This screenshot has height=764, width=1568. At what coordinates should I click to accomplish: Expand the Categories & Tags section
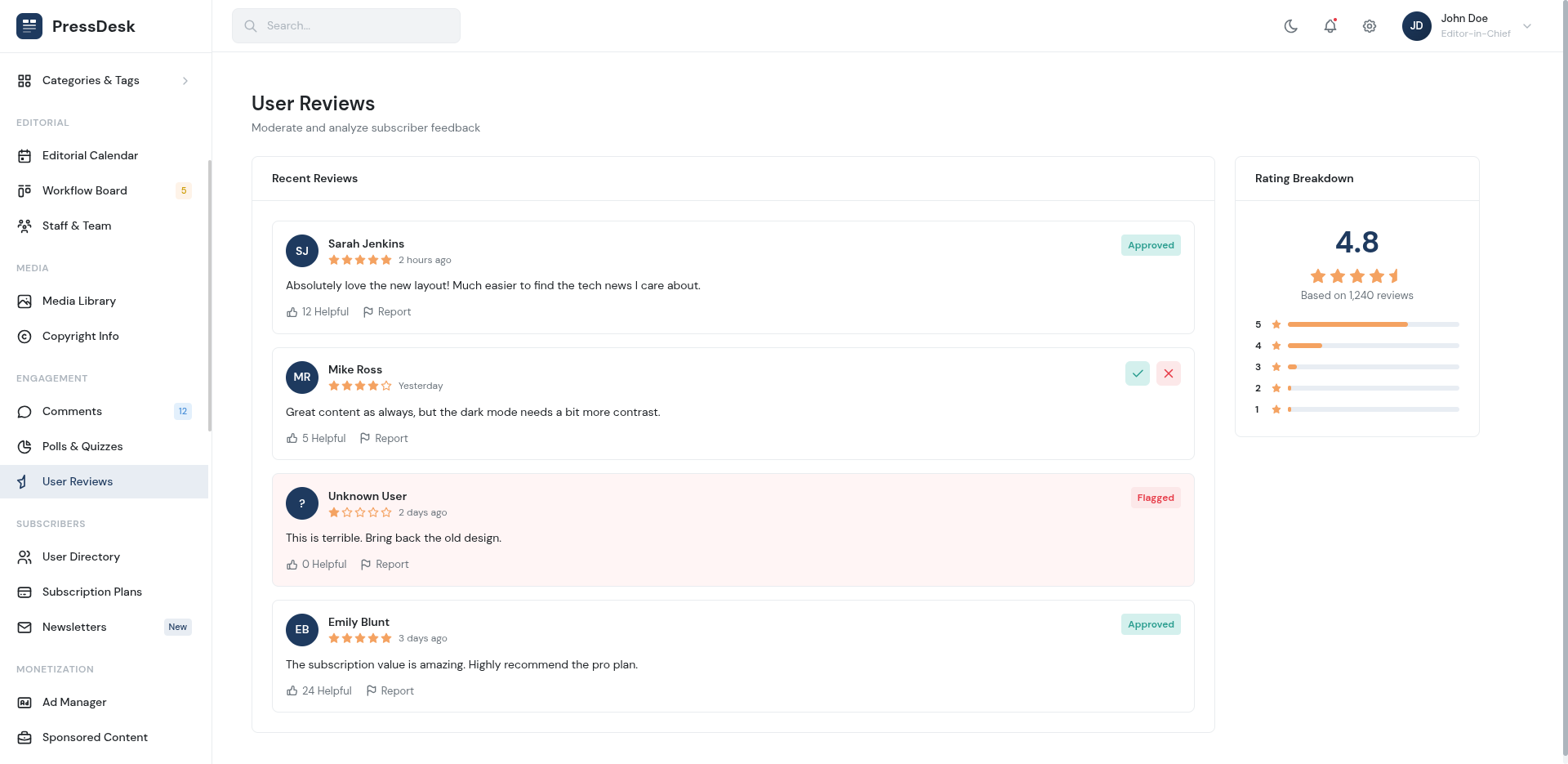[x=185, y=80]
